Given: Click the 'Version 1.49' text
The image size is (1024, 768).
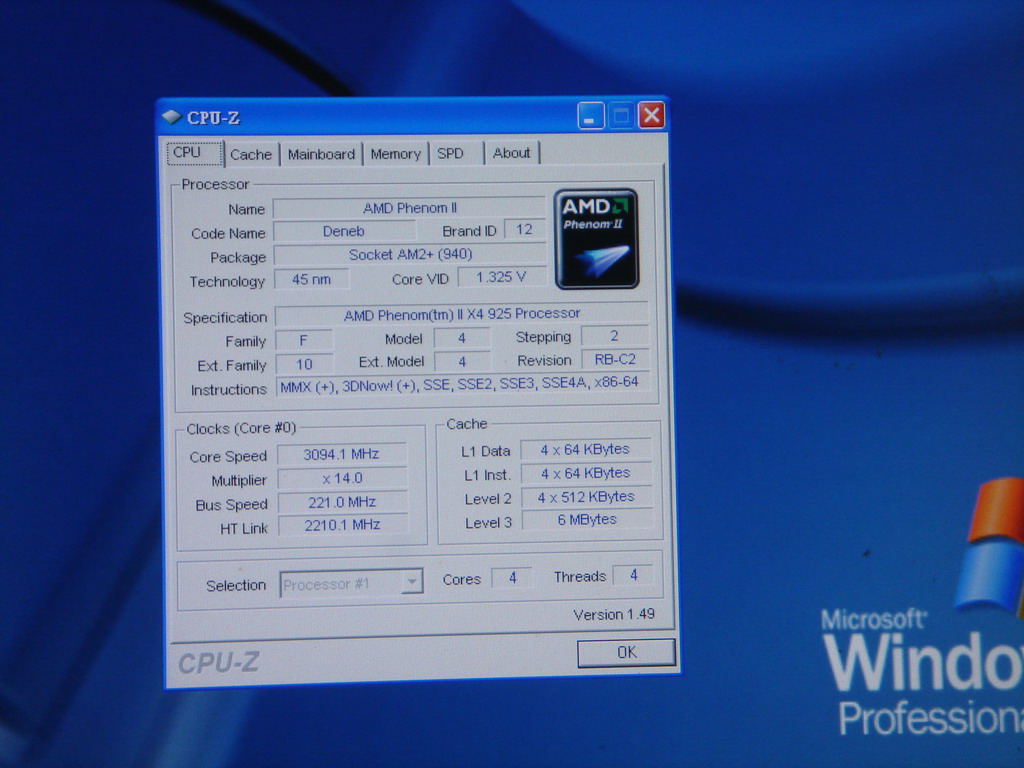Looking at the screenshot, I should point(614,614).
